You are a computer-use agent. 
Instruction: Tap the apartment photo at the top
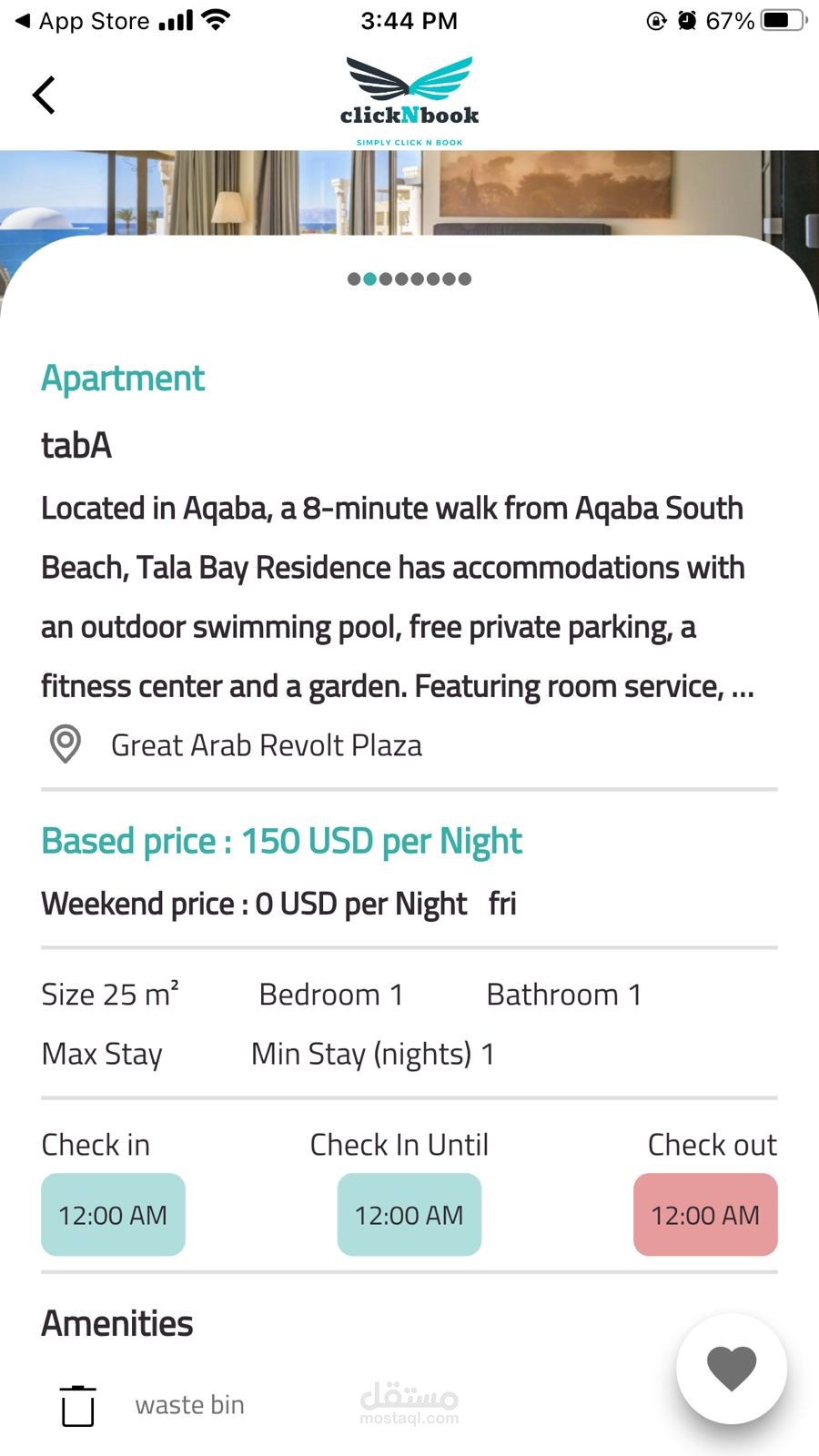point(409,193)
